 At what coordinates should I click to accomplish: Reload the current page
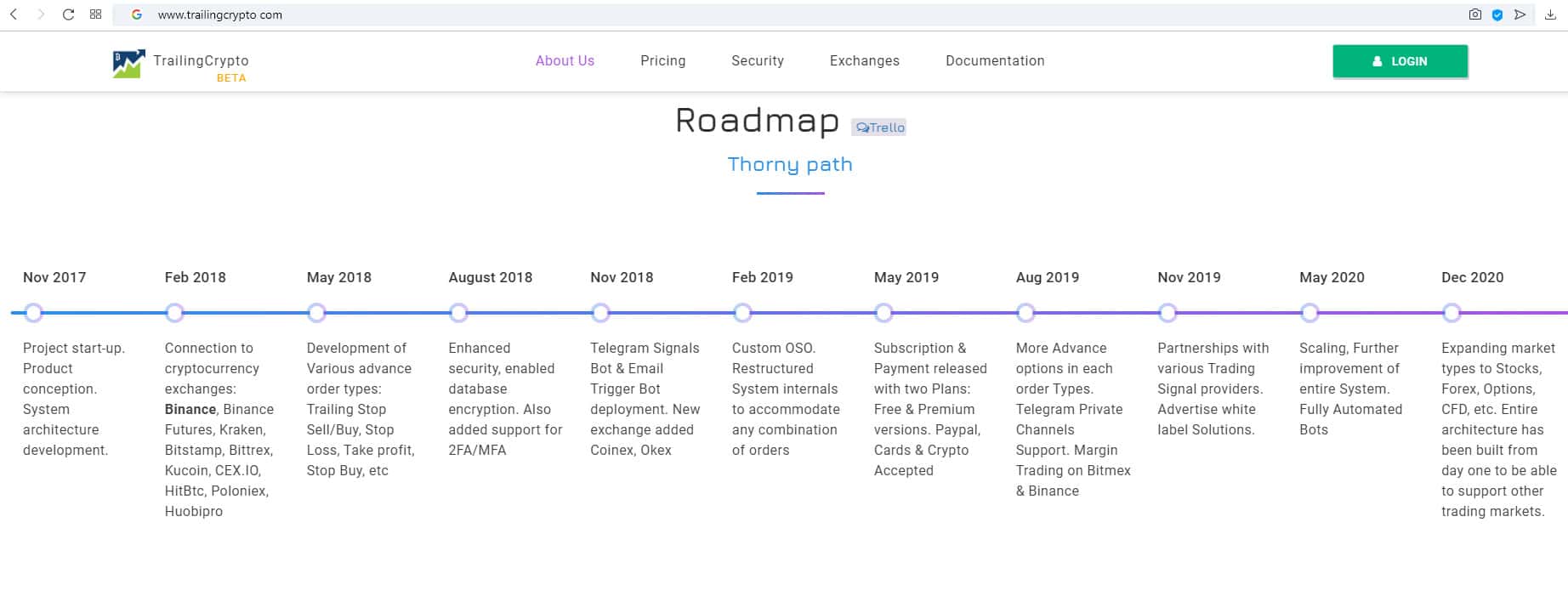pos(68,14)
